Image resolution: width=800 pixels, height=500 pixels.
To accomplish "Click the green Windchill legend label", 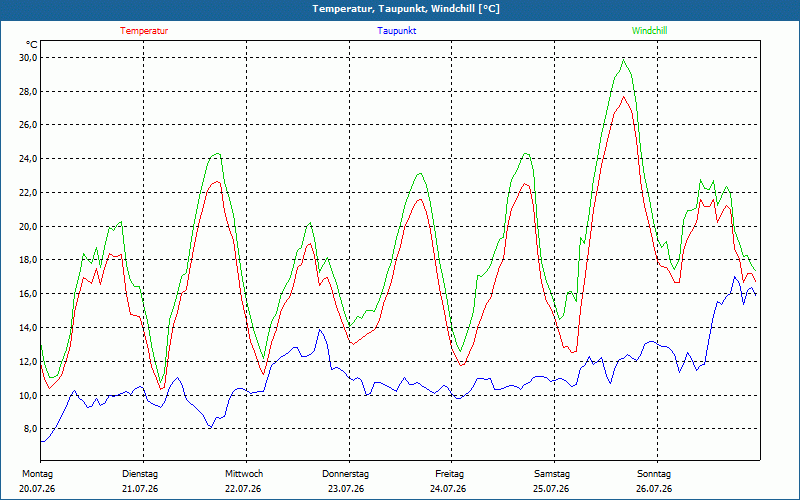I will pos(649,31).
